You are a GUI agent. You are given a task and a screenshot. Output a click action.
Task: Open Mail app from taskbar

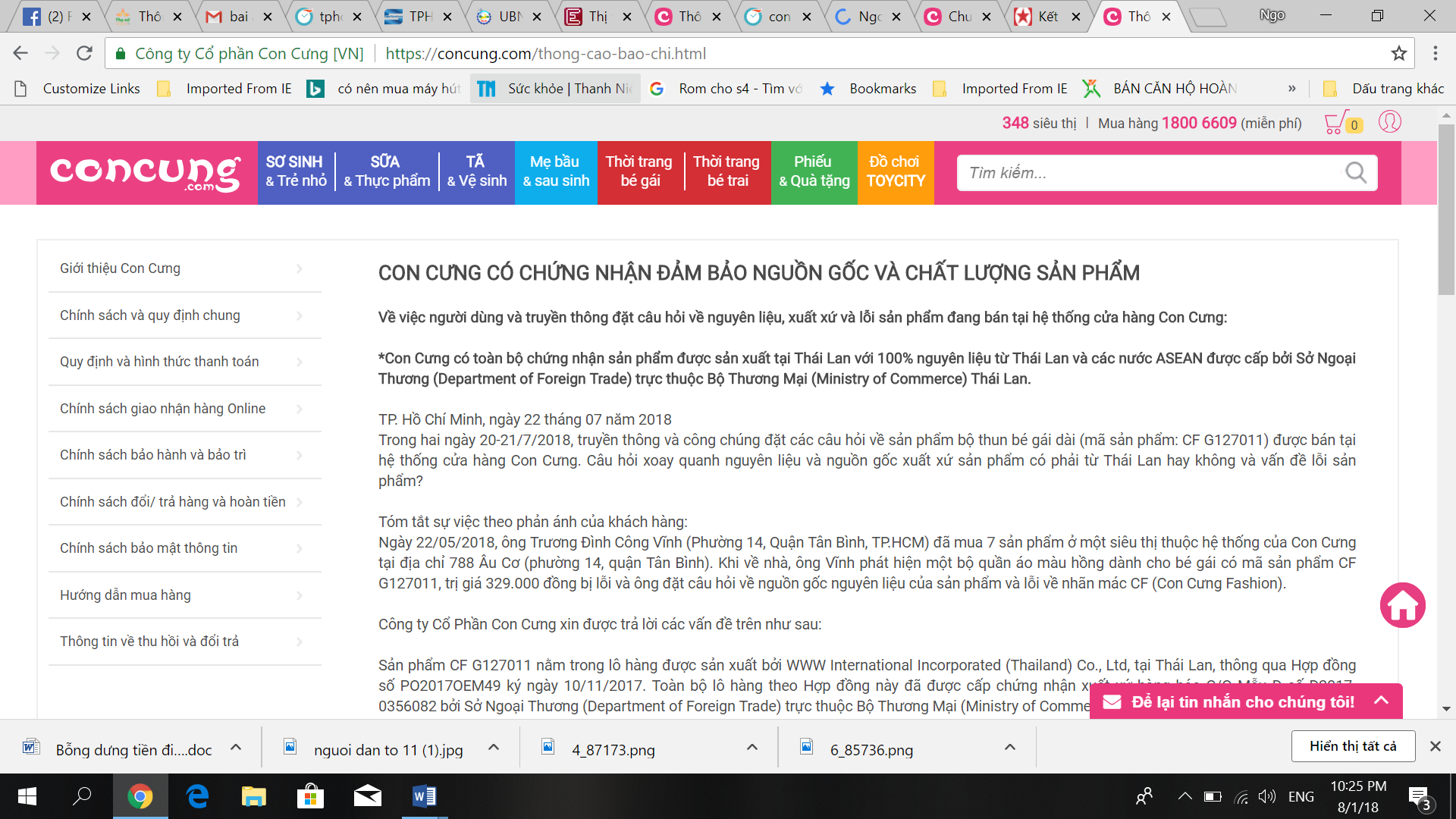click(367, 796)
